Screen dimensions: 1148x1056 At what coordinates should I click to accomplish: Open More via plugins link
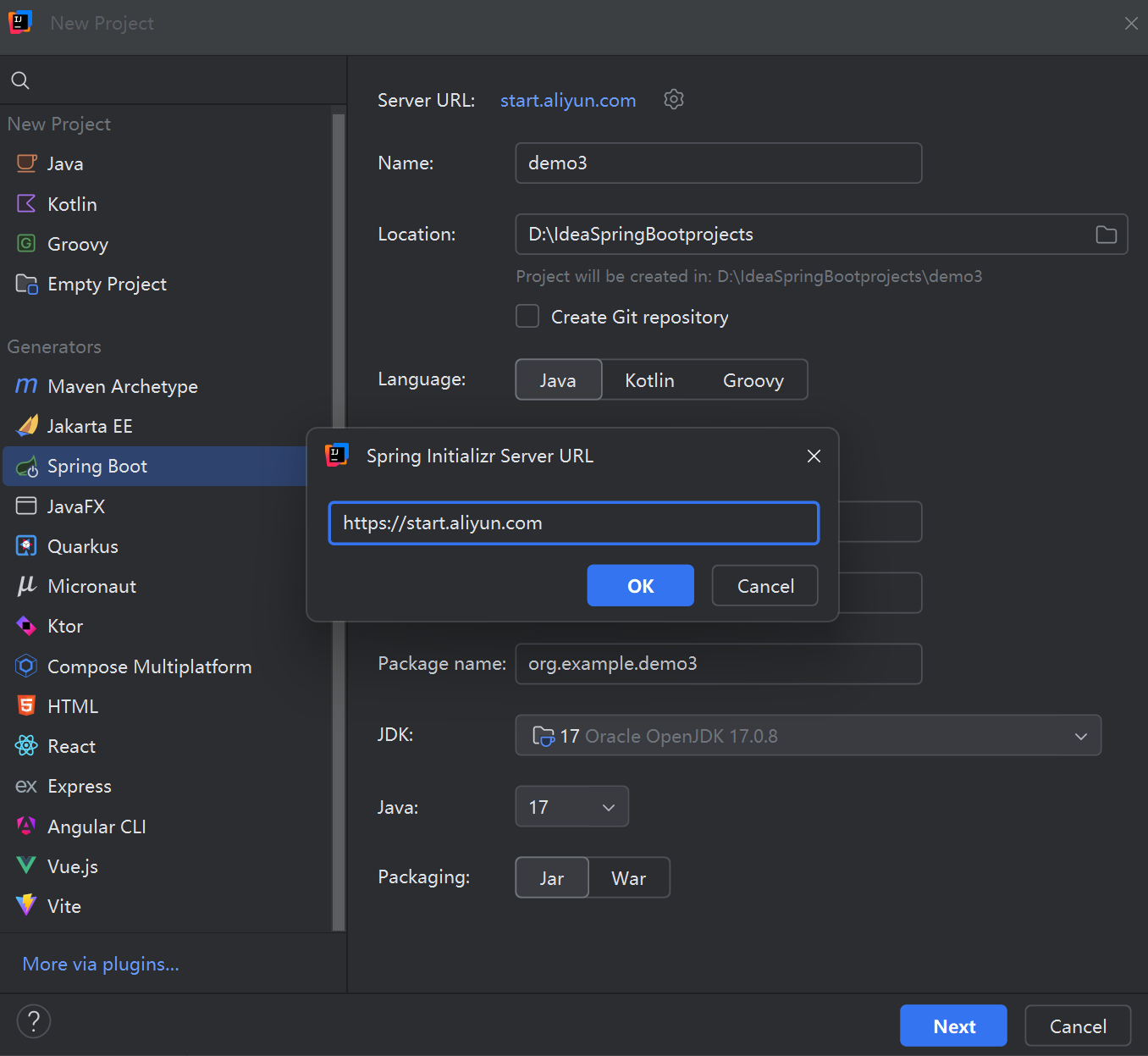[x=101, y=964]
